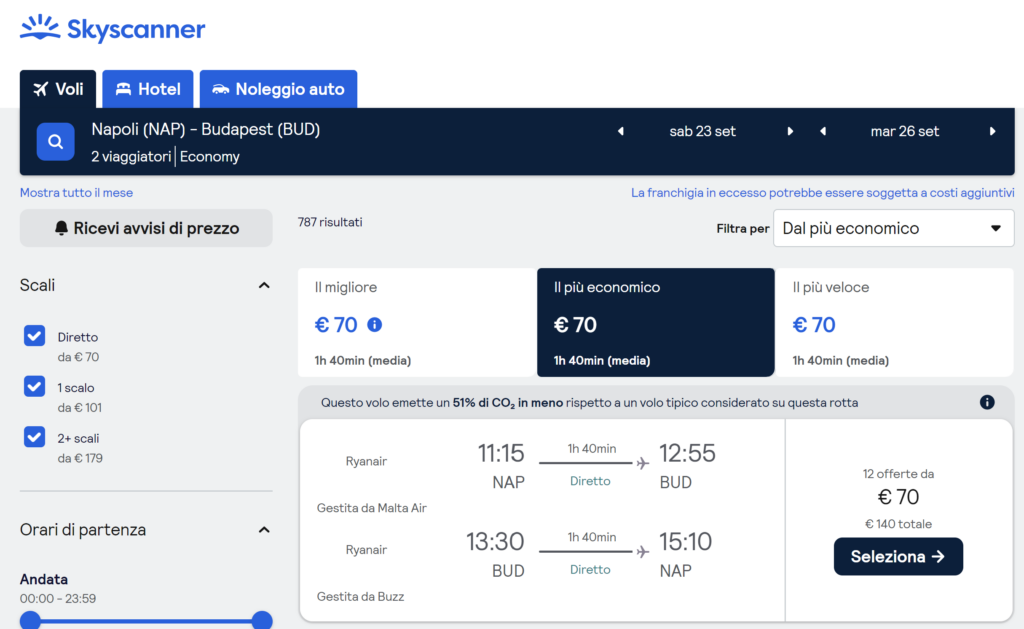Uncheck the 1 scalo checkbox
Viewport: 1024px width, 629px height.
click(x=35, y=386)
